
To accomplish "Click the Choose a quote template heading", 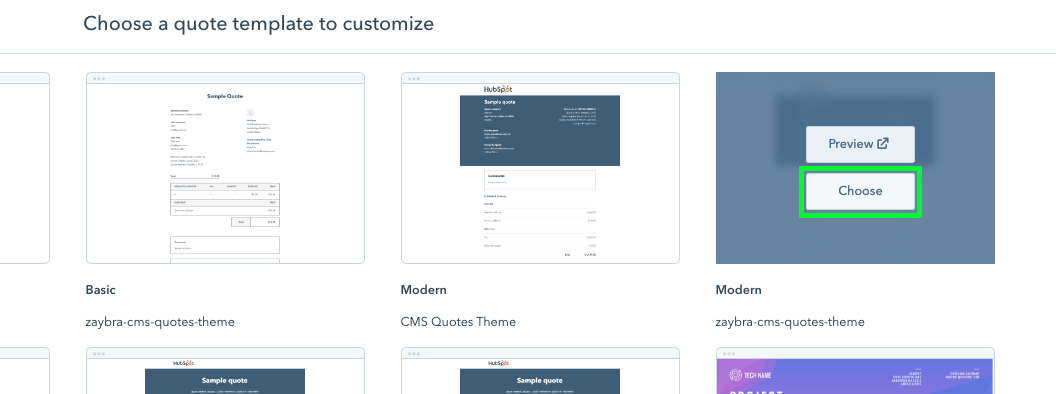I will [259, 24].
